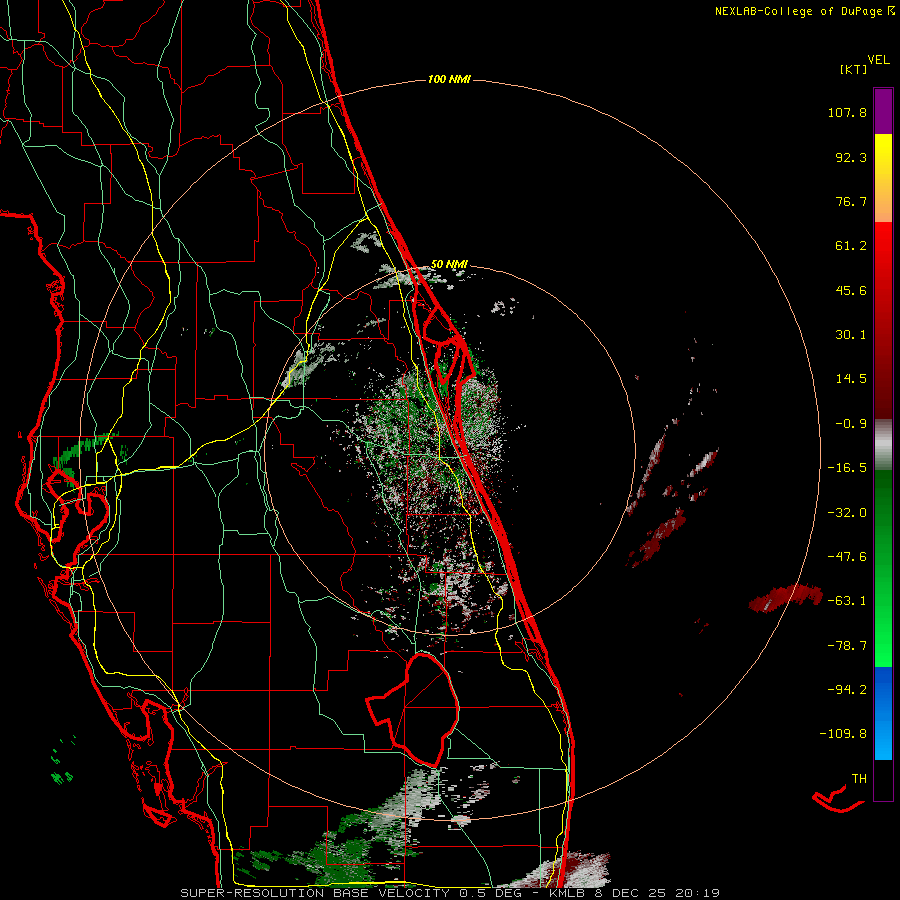
Task: Select the -94.2 legend value
Action: (x=847, y=690)
